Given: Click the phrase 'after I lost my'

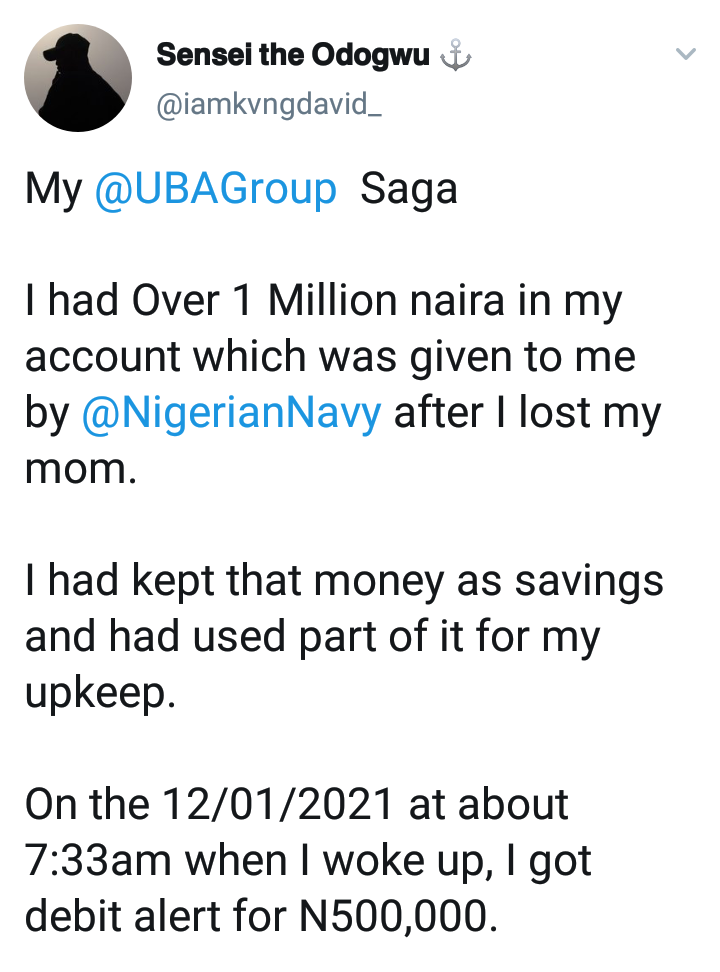Looking at the screenshot, I should coord(528,413).
